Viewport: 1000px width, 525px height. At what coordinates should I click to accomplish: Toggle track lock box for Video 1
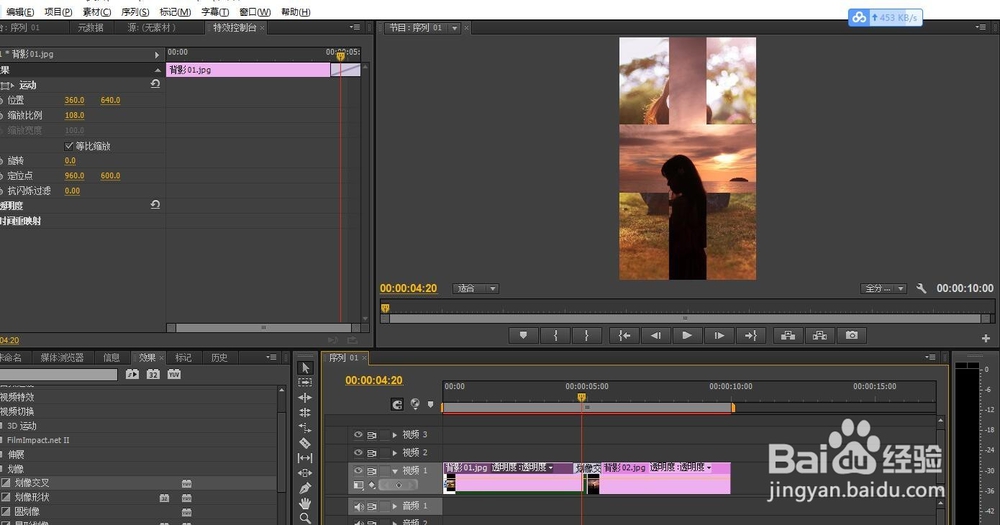tap(385, 471)
